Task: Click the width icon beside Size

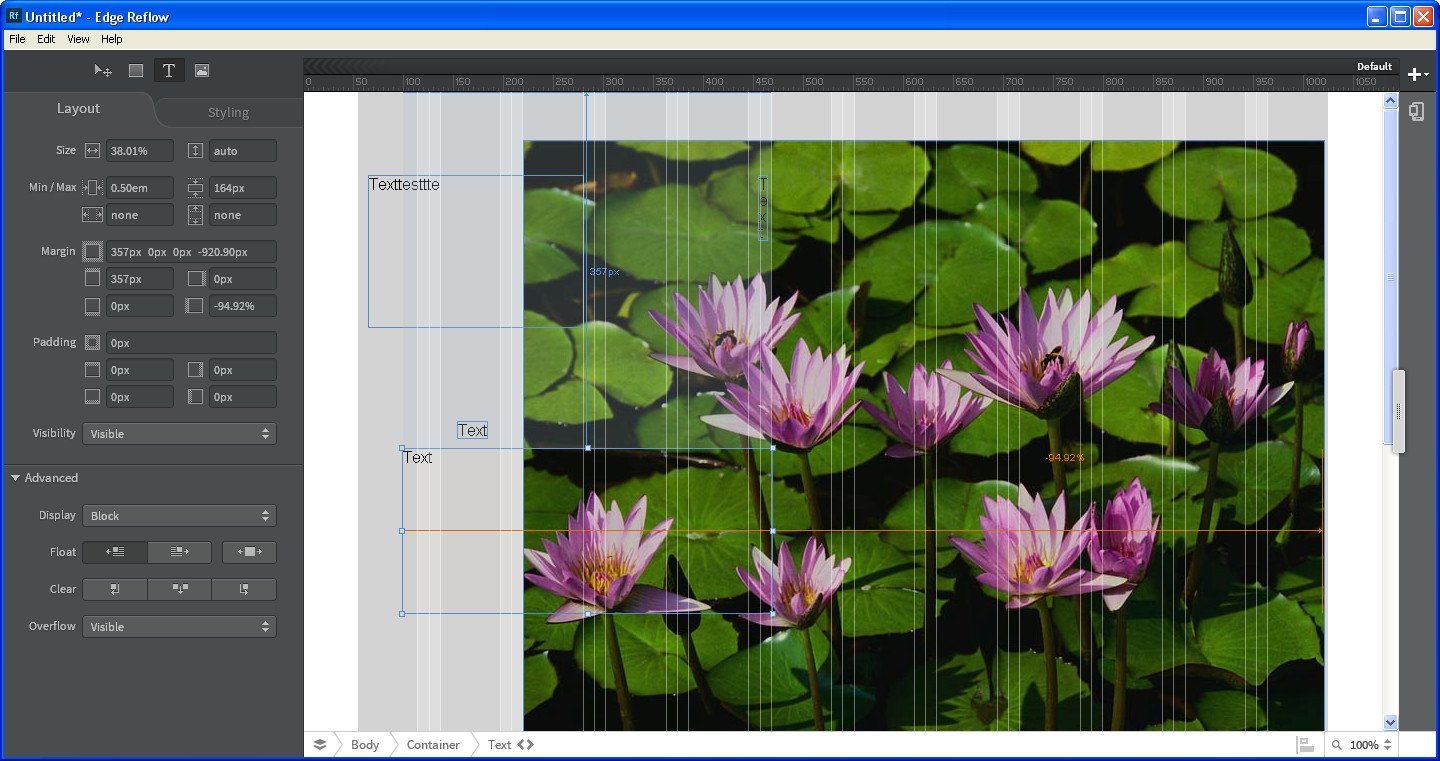Action: (93, 151)
